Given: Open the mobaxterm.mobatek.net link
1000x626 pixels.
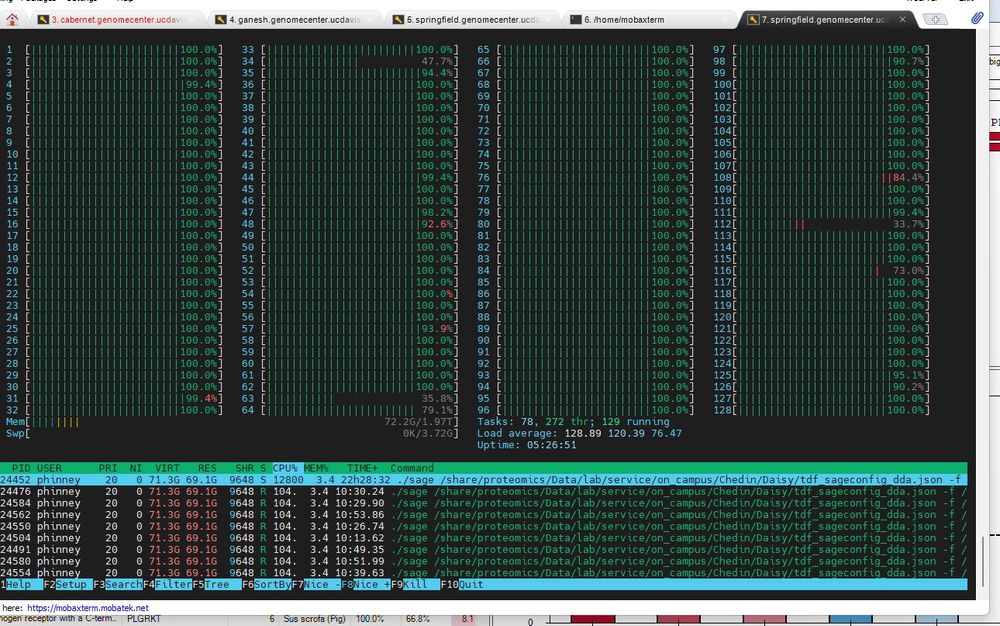Looking at the screenshot, I should (87, 608).
